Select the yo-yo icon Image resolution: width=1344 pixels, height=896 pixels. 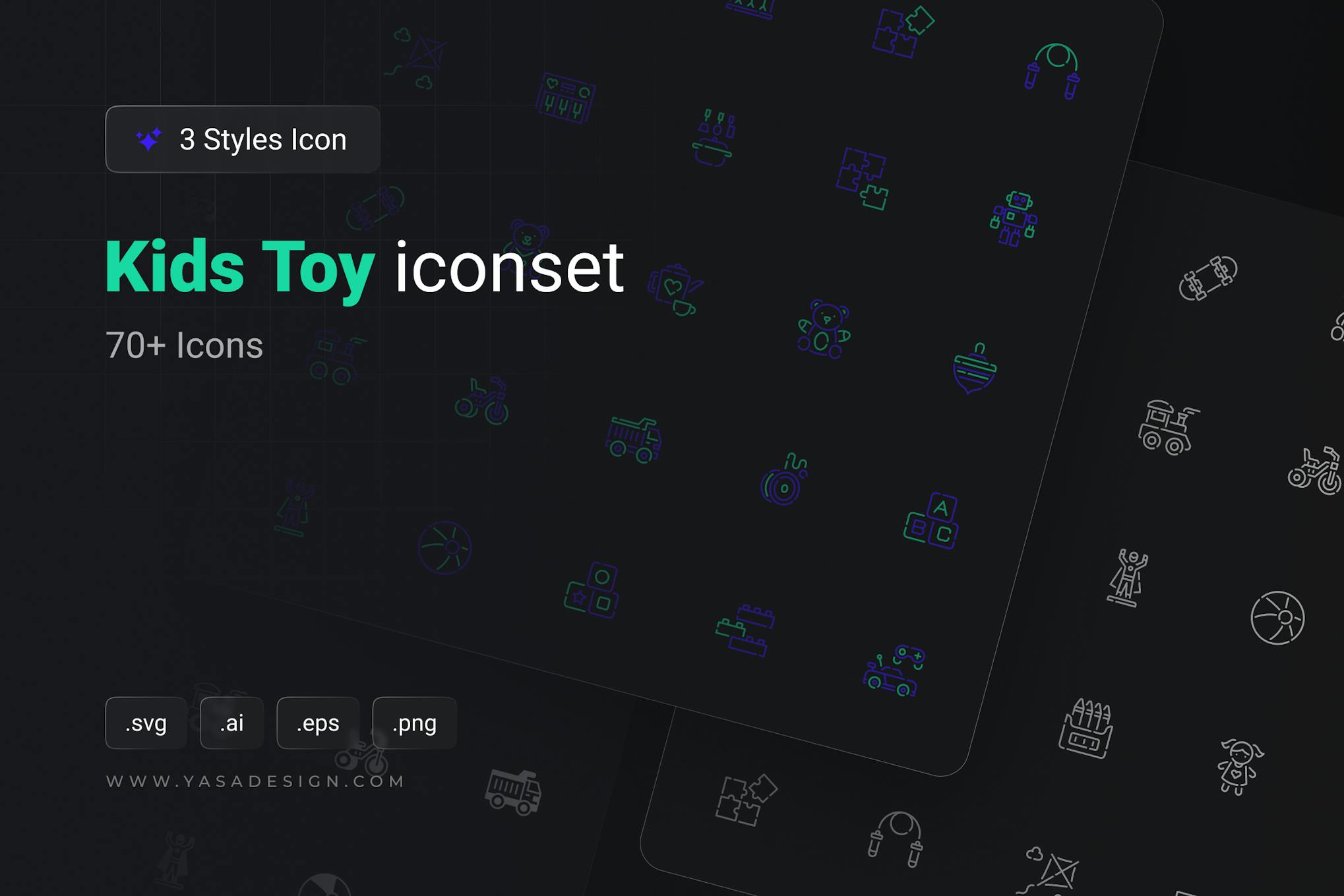(x=784, y=479)
